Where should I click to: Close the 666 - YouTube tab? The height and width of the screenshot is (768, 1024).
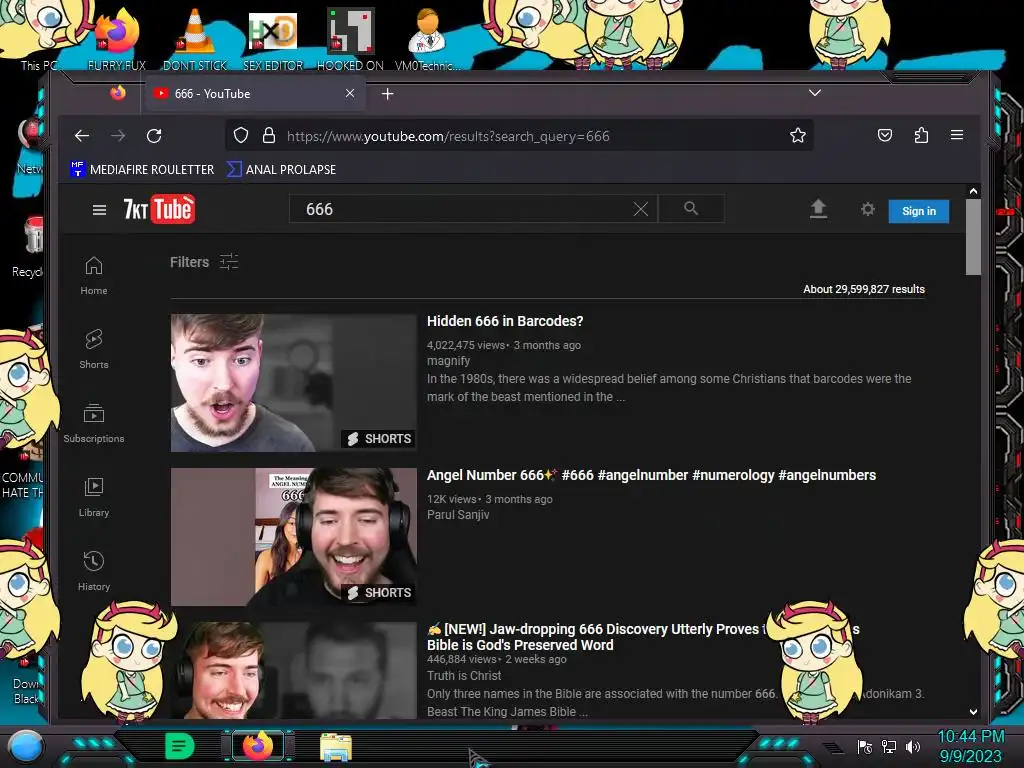click(350, 93)
